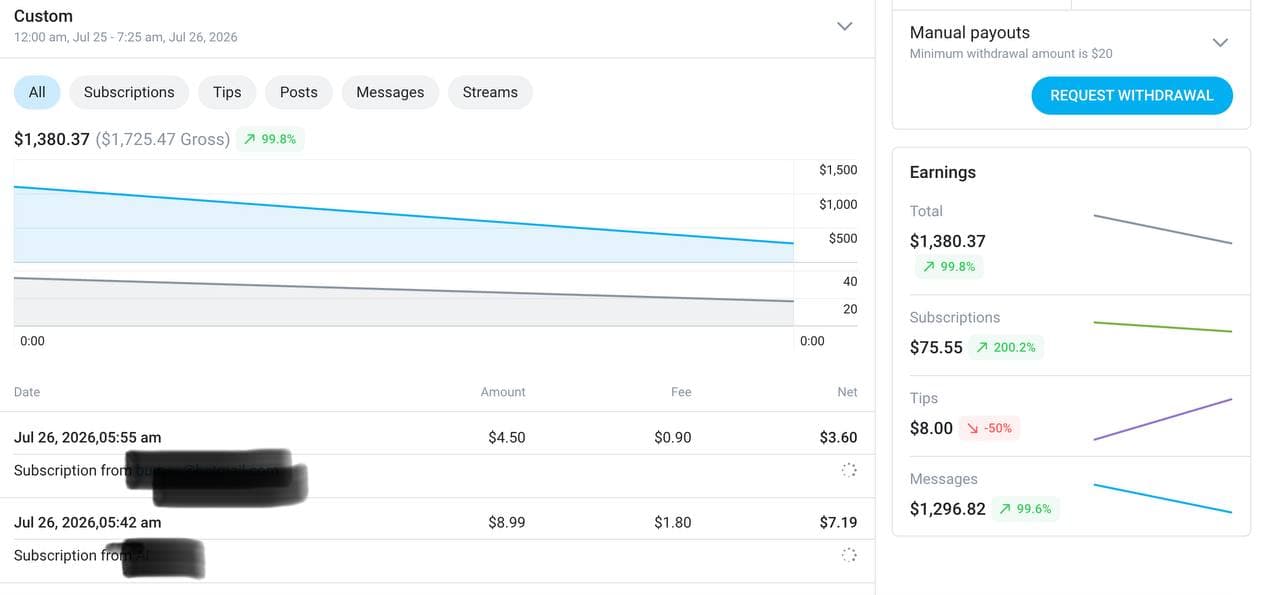
Task: Click the Net column header
Action: point(847,392)
